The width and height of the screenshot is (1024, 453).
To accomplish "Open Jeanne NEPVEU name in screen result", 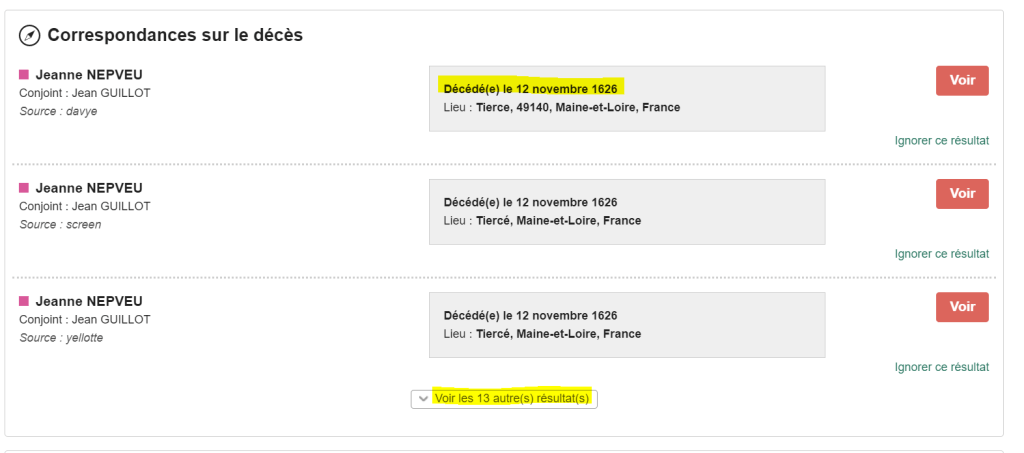I will 89,188.
